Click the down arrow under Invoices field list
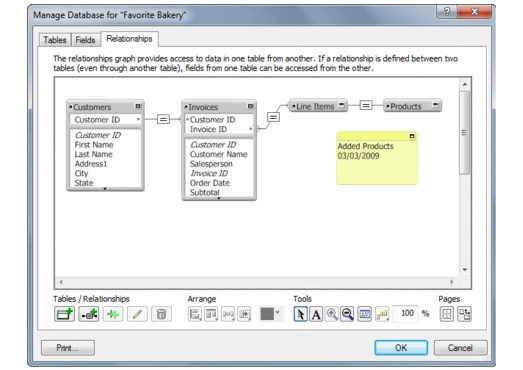The width and height of the screenshot is (523, 370). 218,198
